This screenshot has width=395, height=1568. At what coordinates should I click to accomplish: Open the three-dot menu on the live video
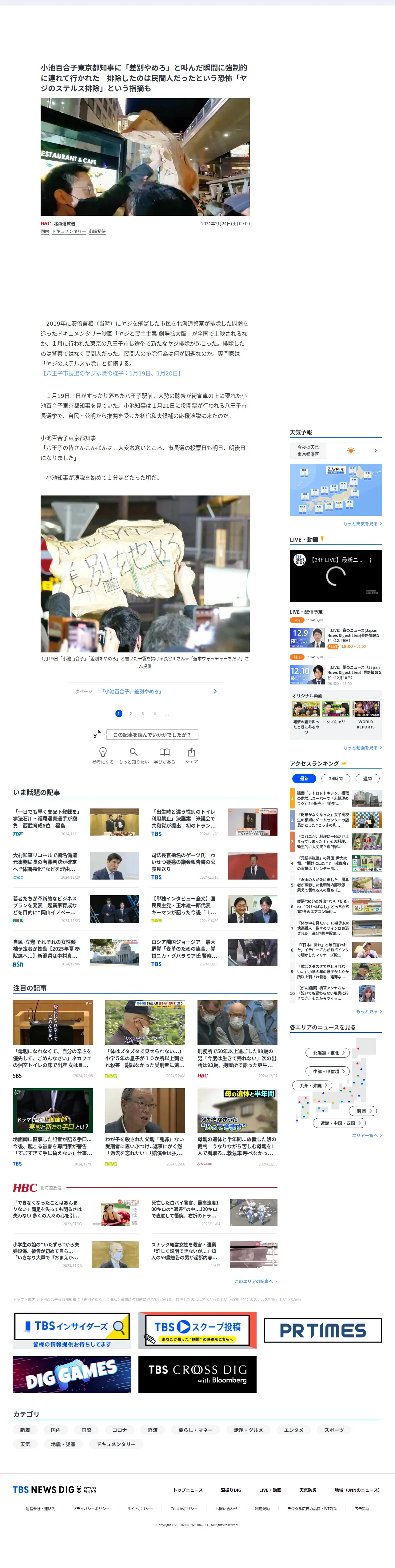(371, 560)
